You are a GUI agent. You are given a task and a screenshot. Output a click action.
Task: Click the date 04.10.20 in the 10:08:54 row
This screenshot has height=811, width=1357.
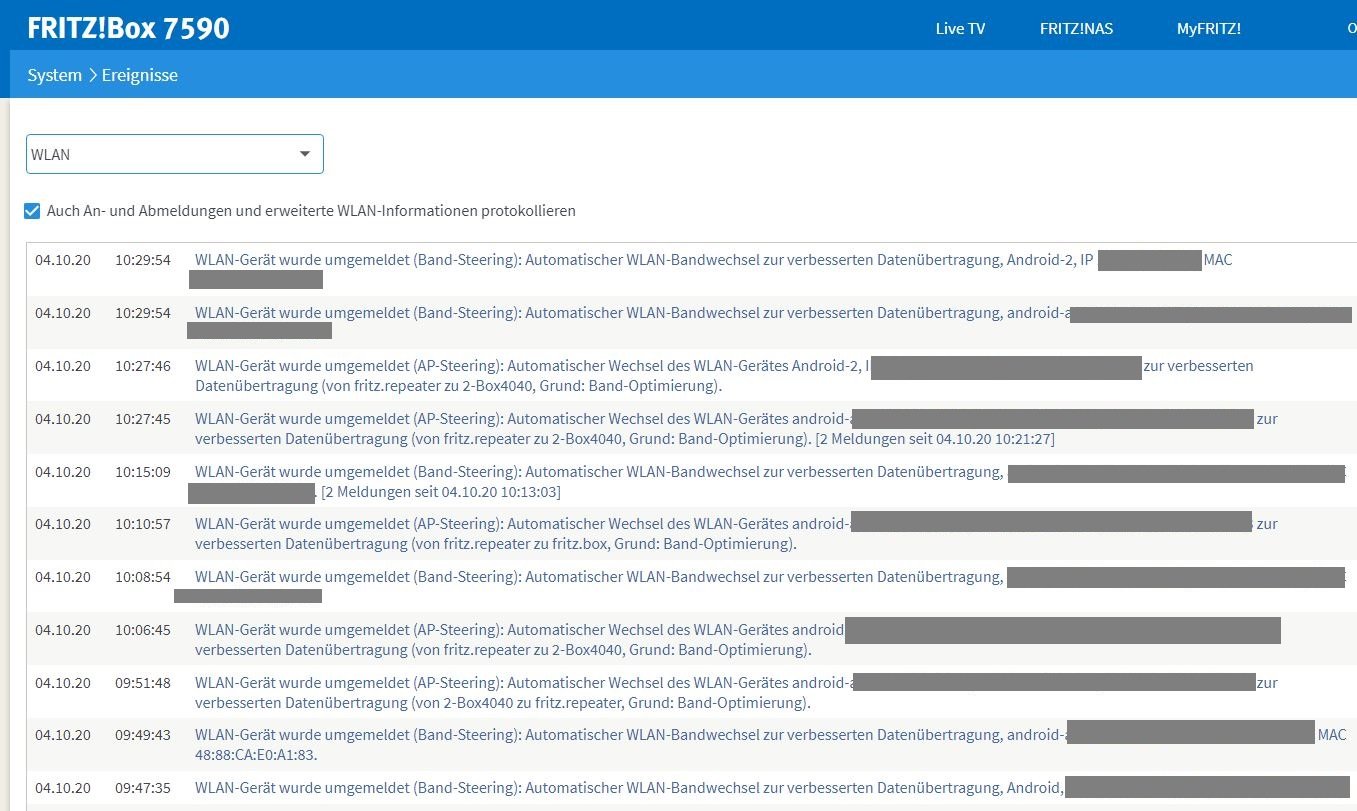[x=63, y=577]
